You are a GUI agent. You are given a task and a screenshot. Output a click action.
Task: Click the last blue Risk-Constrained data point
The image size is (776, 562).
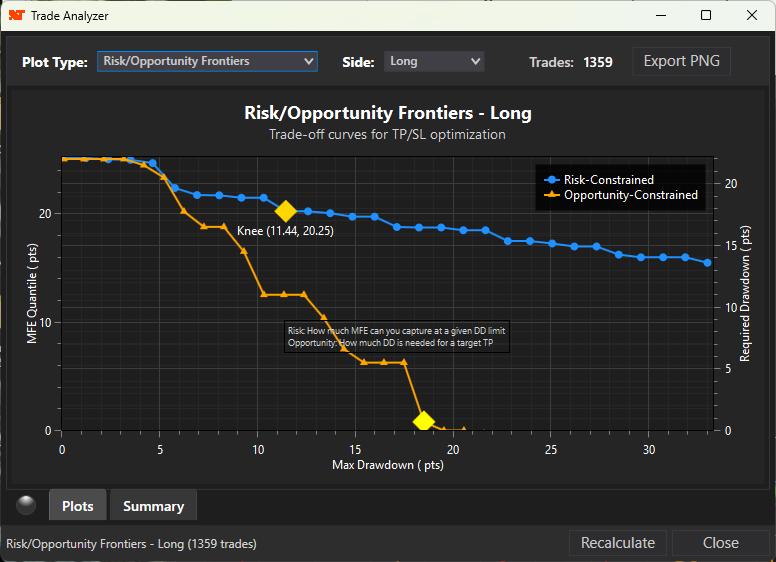707,263
